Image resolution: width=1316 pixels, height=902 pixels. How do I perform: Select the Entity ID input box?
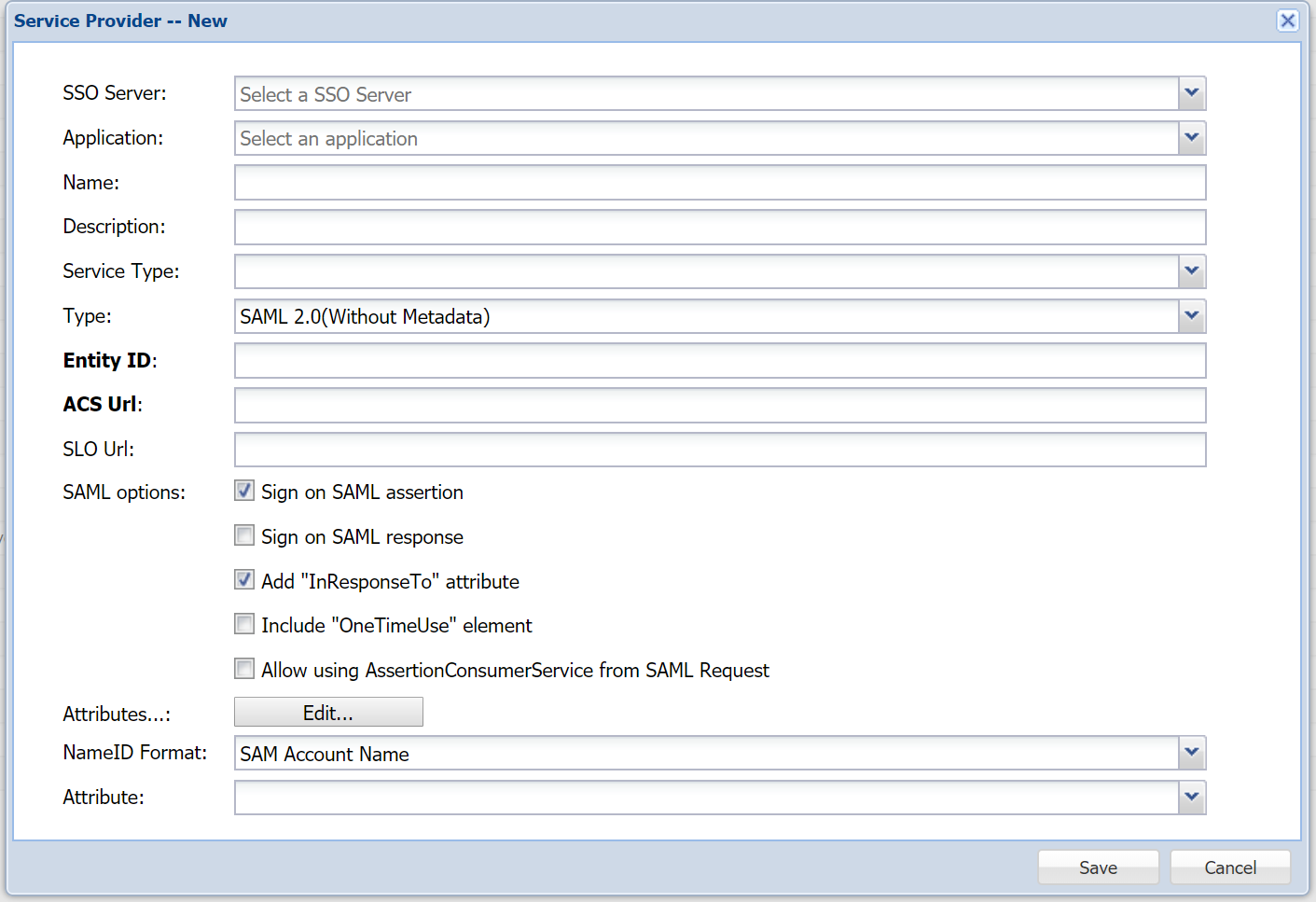pos(719,361)
